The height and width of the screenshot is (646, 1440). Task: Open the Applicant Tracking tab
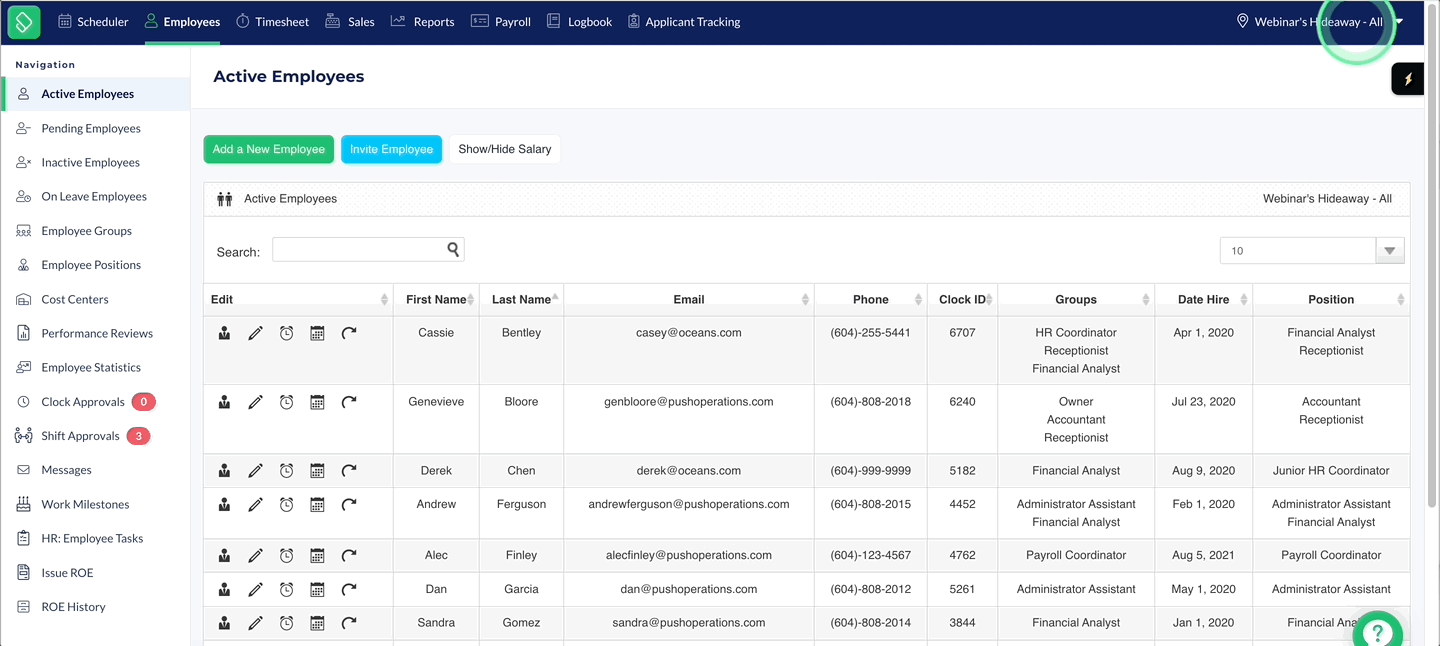[684, 21]
